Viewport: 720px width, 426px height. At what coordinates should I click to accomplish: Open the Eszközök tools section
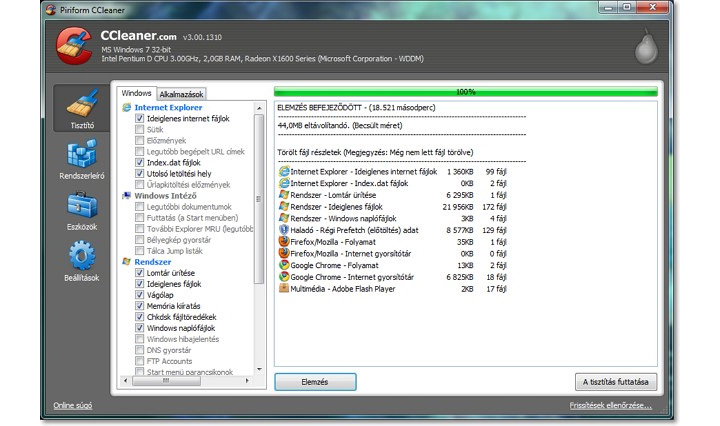pyautogui.click(x=82, y=211)
